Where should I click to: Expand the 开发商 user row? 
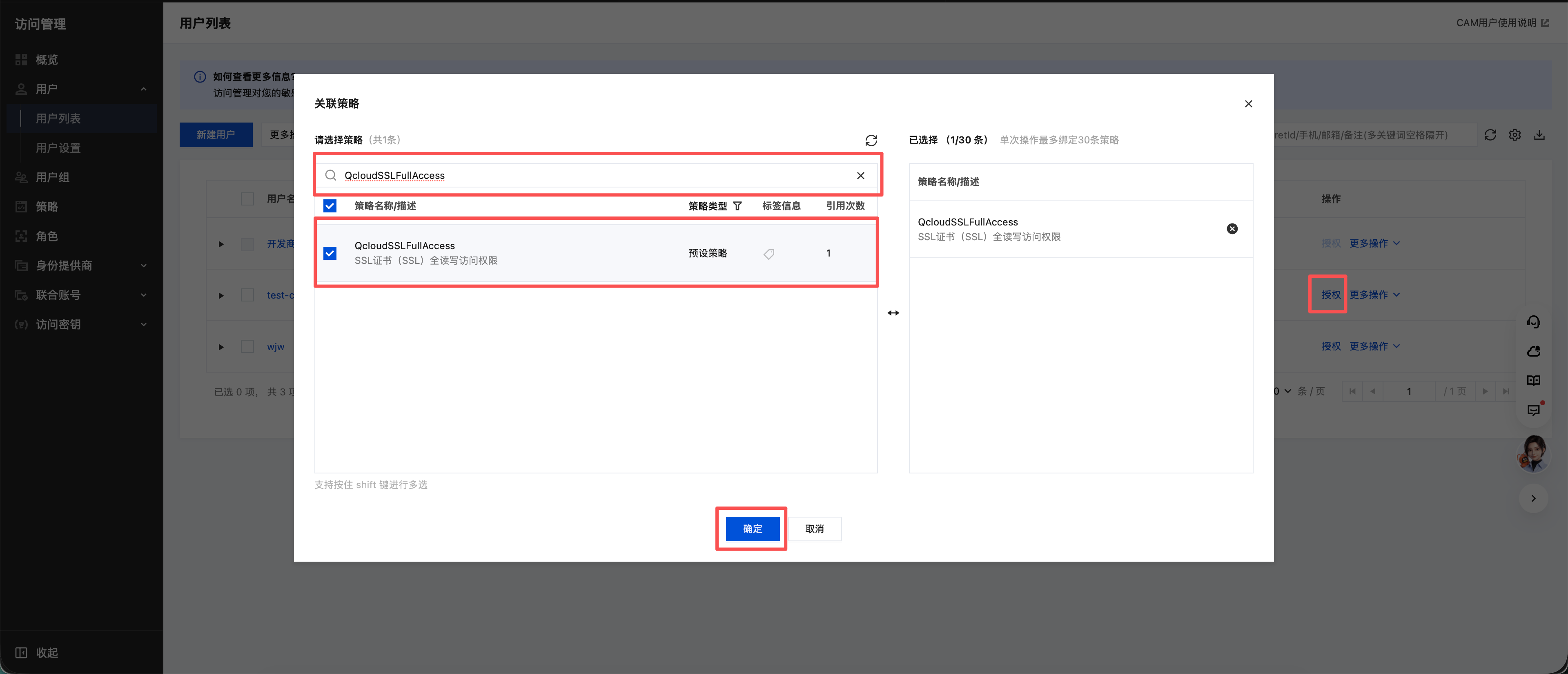click(221, 244)
